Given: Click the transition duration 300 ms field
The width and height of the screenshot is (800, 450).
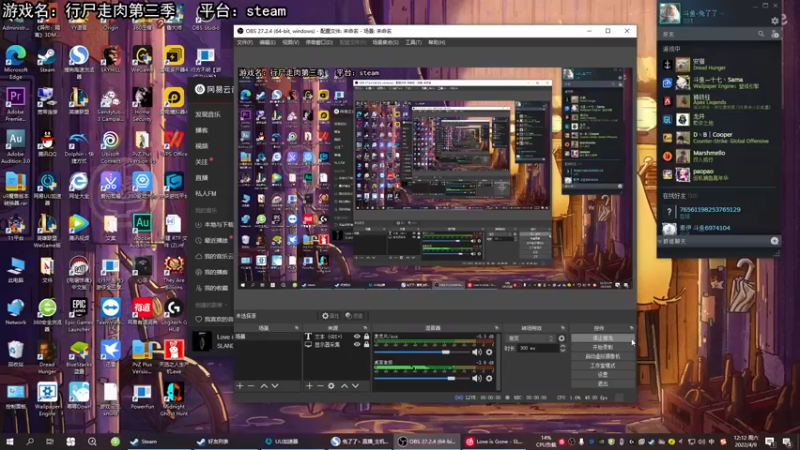Looking at the screenshot, I should point(537,348).
